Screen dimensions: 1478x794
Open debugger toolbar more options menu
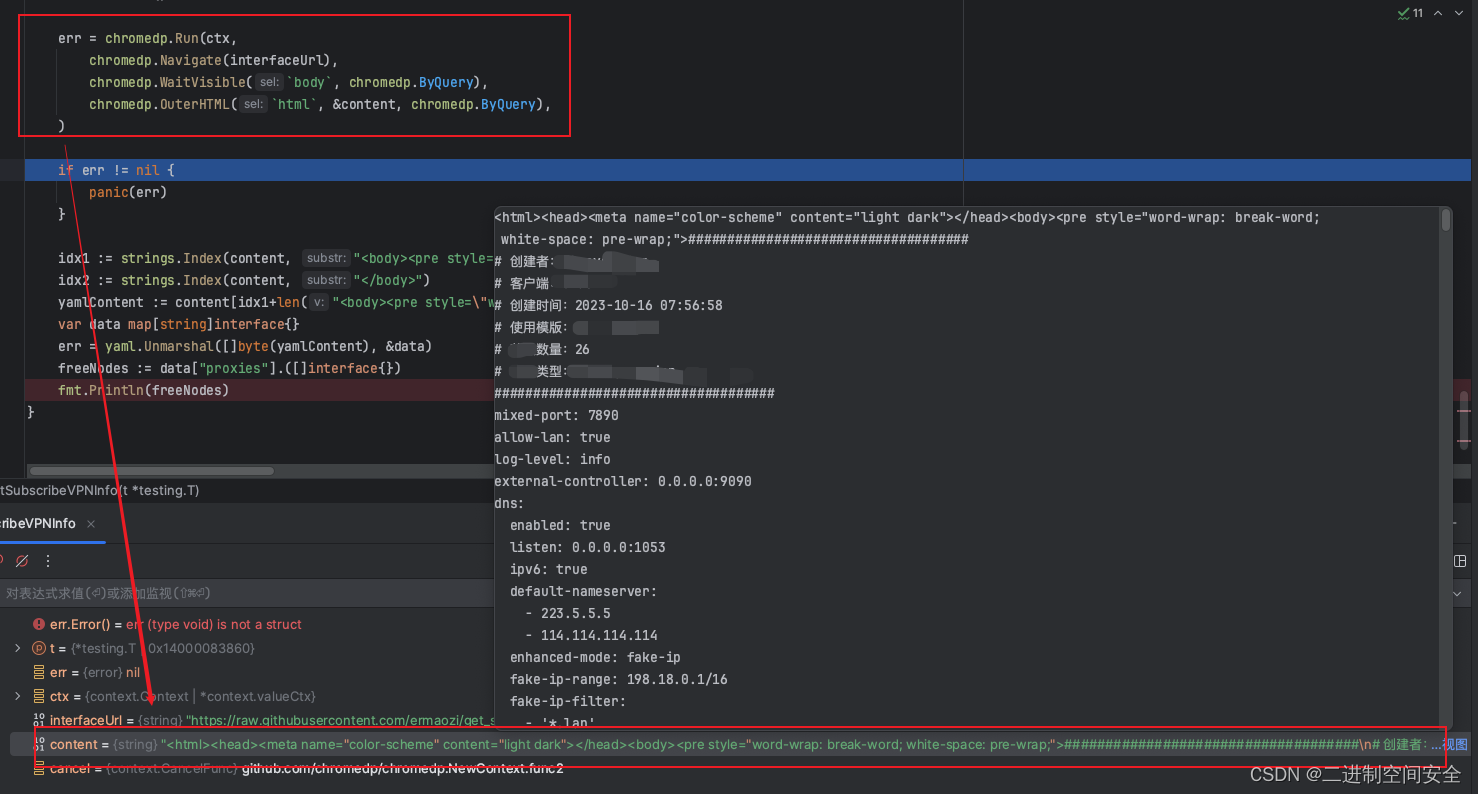47,561
